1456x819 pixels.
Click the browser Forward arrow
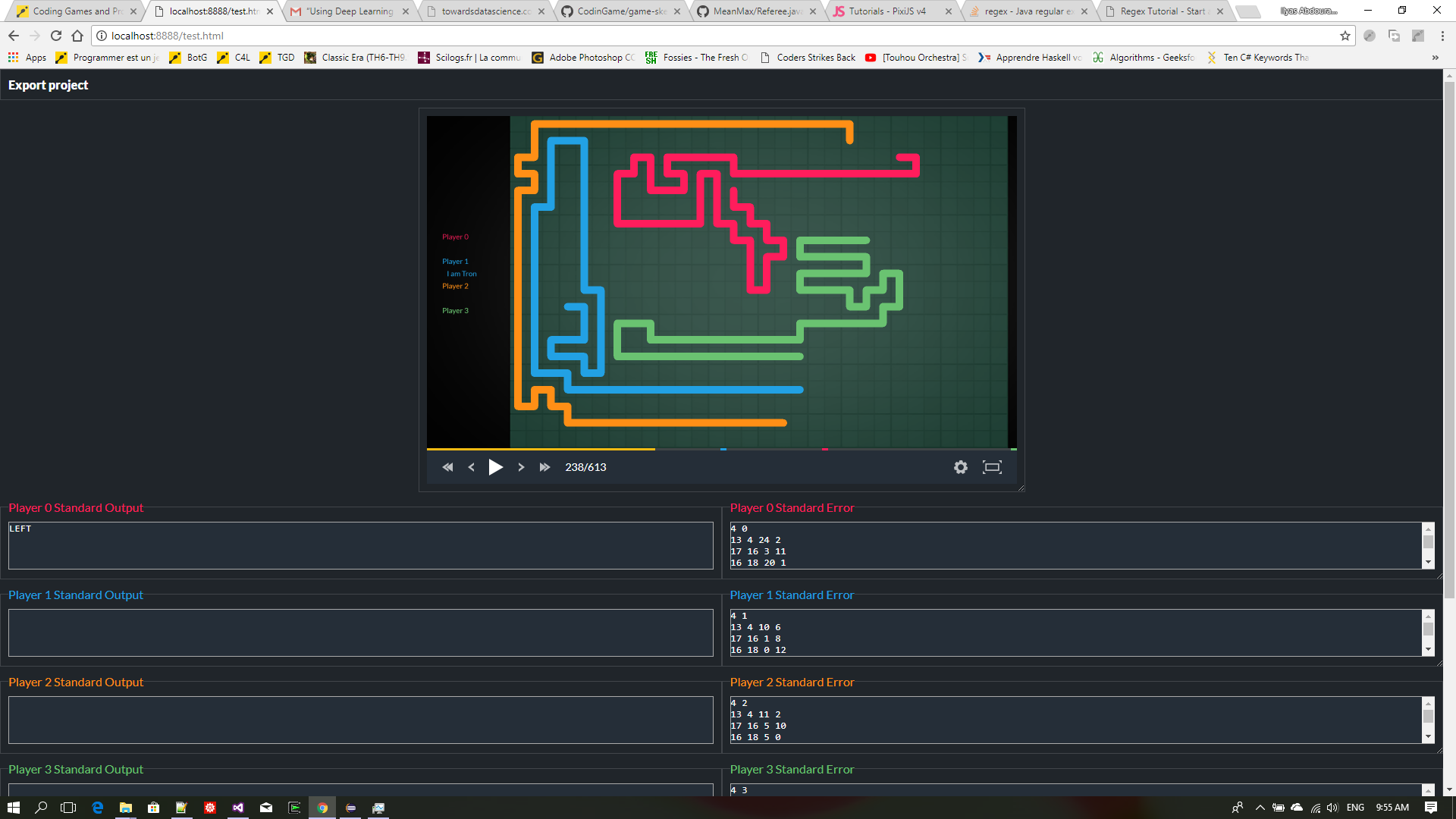(x=35, y=36)
